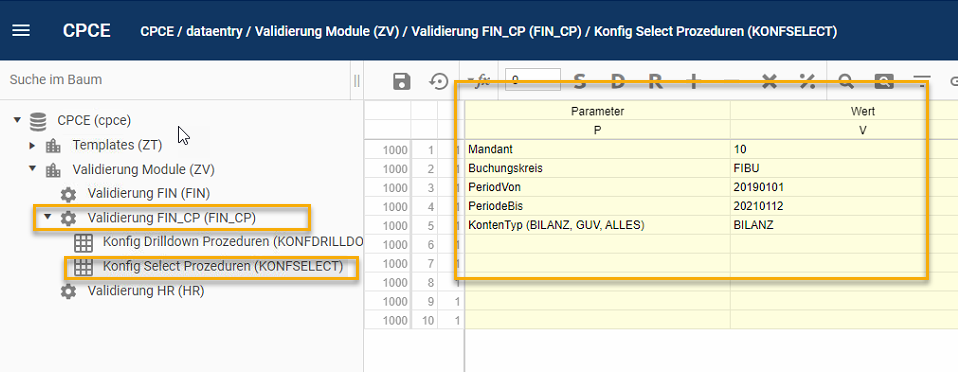This screenshot has width=958, height=372.
Task: Click the X multiply icon
Action: tap(769, 81)
